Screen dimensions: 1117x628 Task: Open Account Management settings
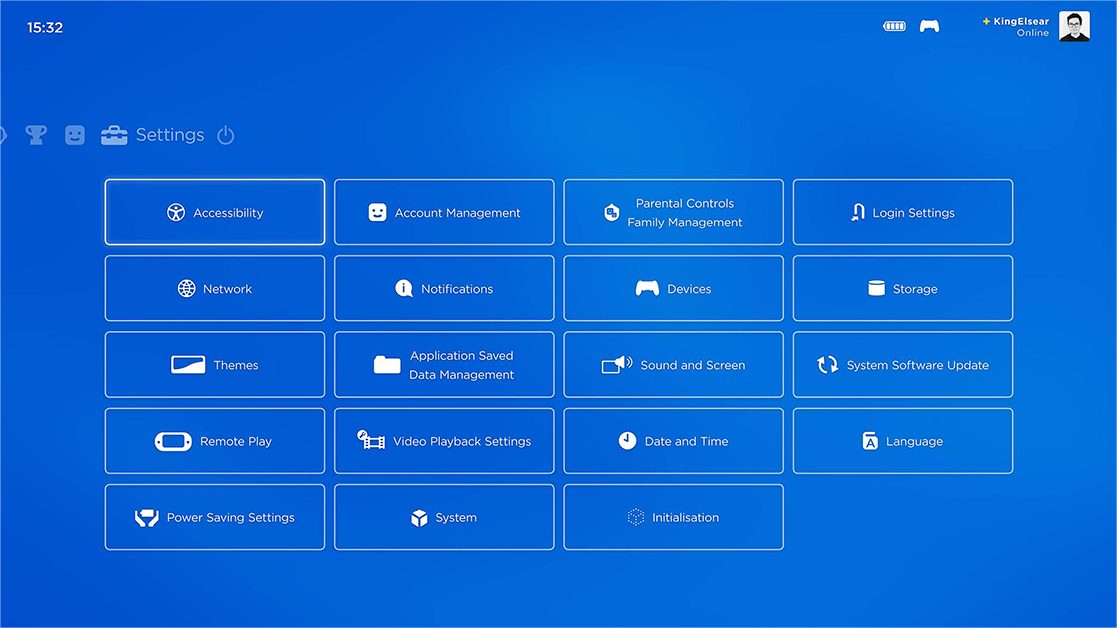[444, 212]
